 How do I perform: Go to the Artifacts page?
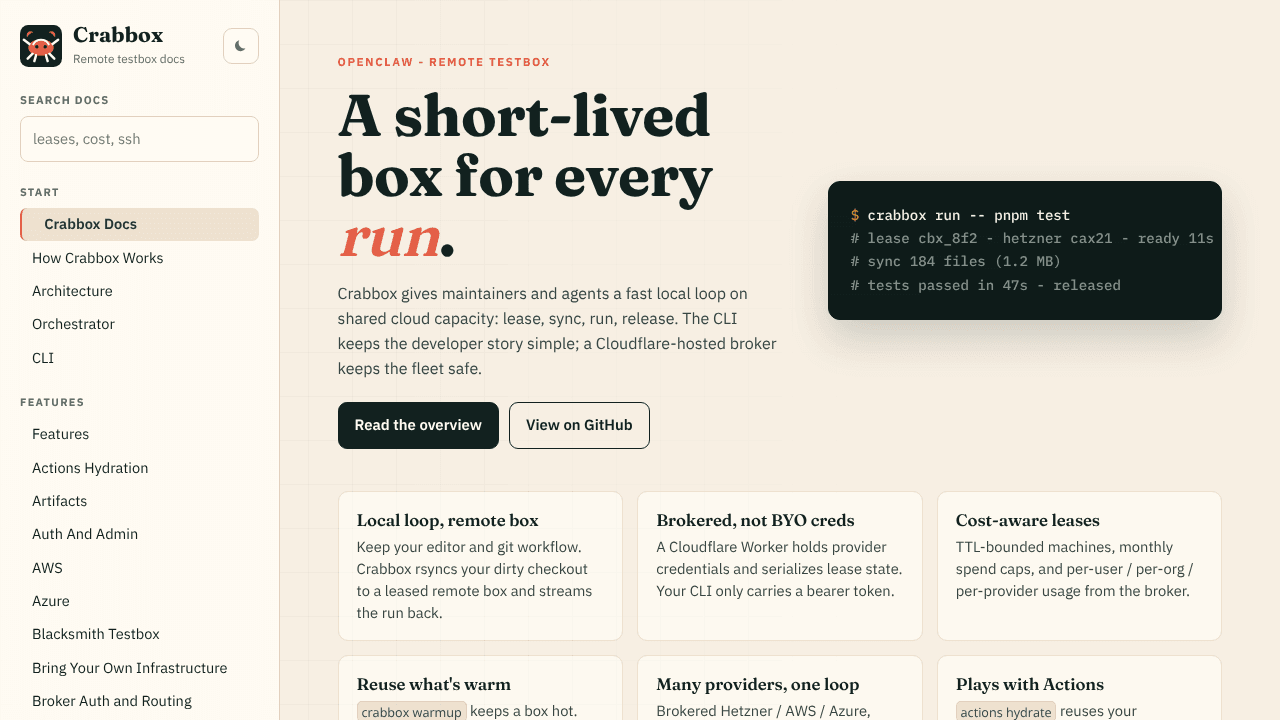click(x=139, y=501)
